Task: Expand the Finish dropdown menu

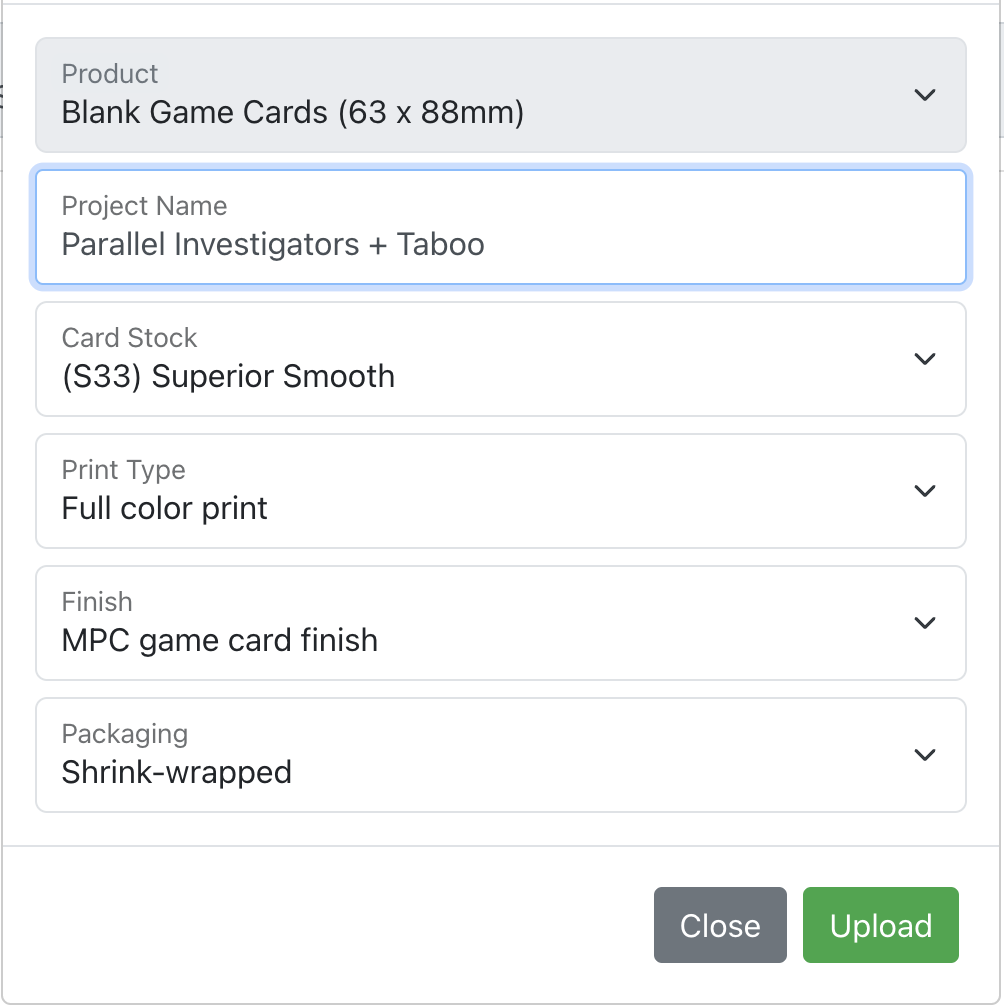Action: (500, 623)
